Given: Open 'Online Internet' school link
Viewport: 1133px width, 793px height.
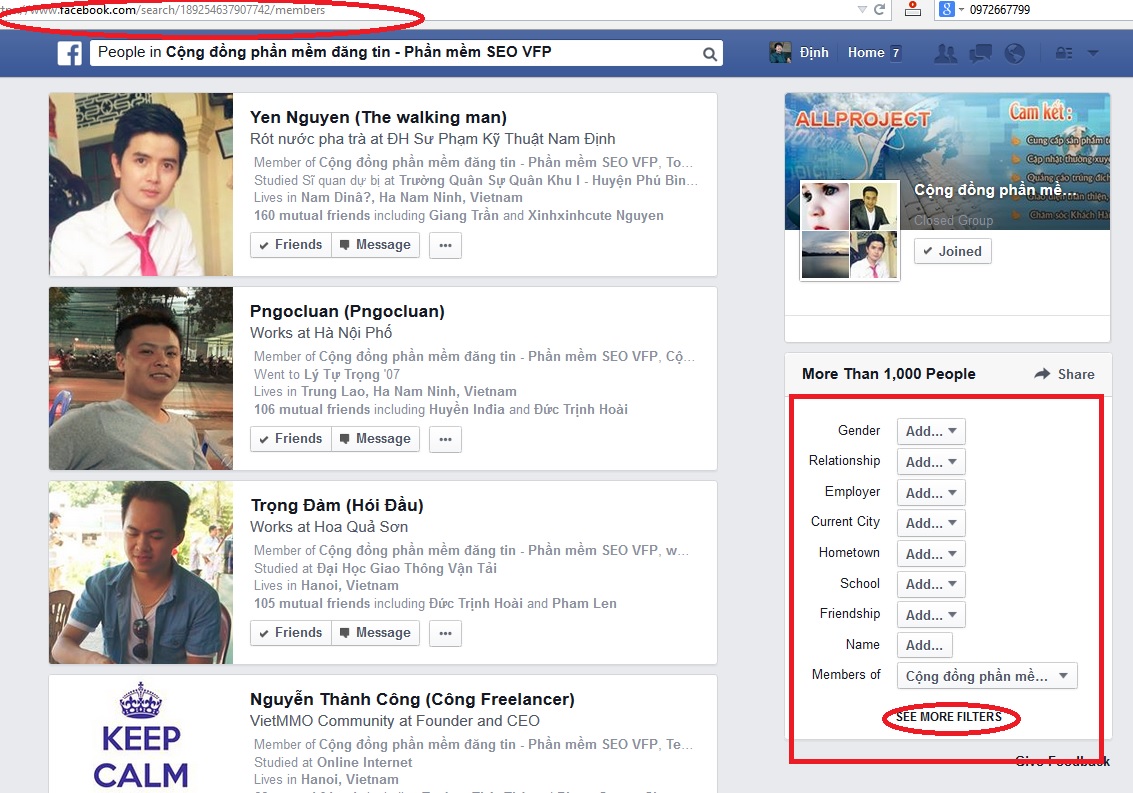Looking at the screenshot, I should [x=365, y=762].
